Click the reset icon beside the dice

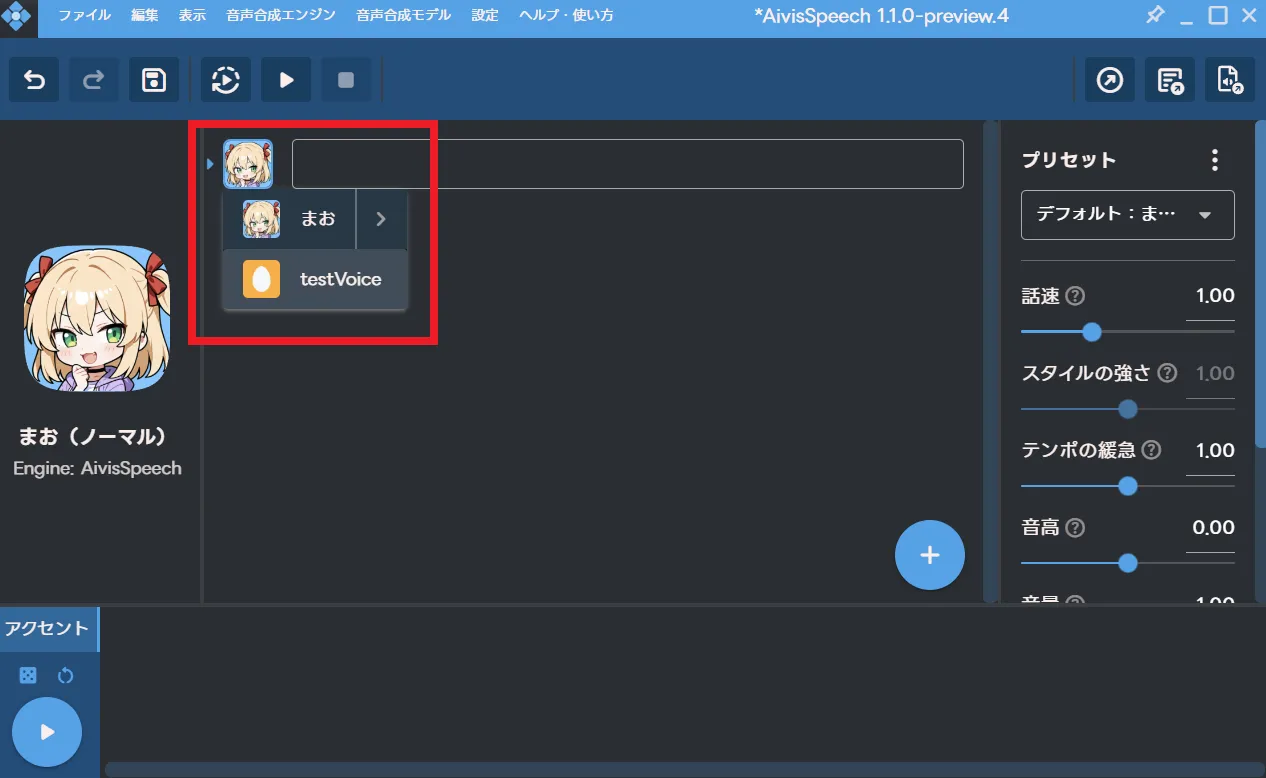[66, 675]
